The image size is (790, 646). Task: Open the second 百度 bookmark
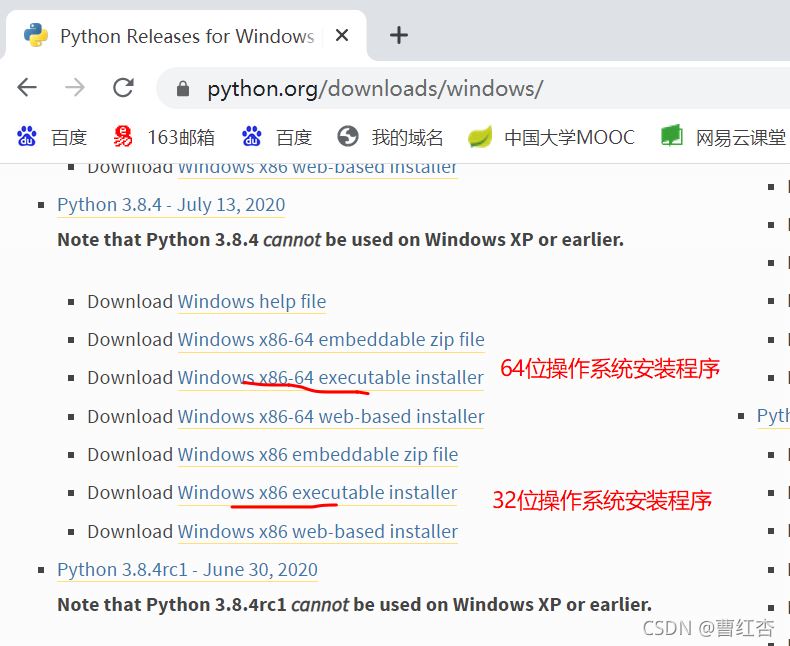click(x=276, y=137)
